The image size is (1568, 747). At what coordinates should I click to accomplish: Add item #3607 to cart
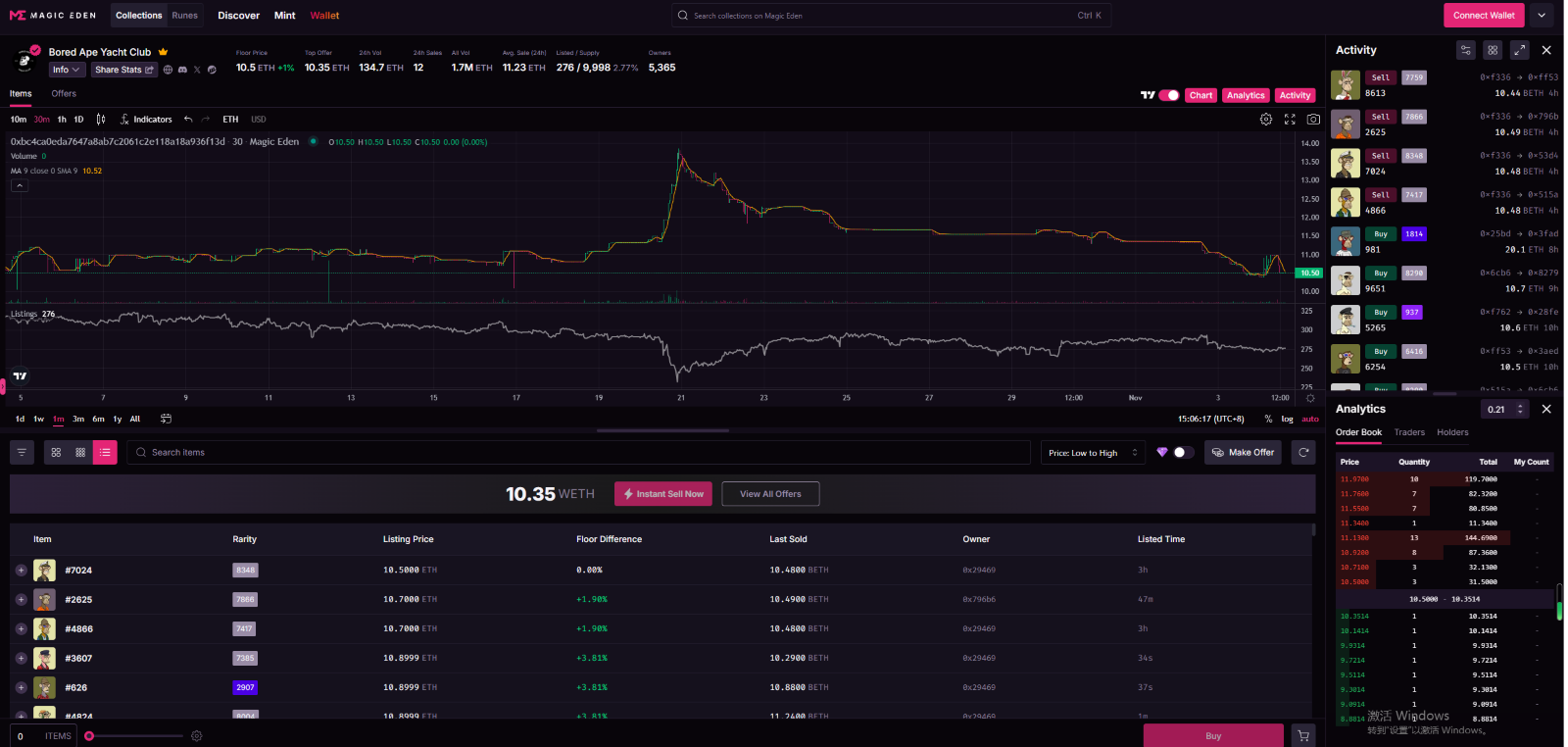(21, 658)
